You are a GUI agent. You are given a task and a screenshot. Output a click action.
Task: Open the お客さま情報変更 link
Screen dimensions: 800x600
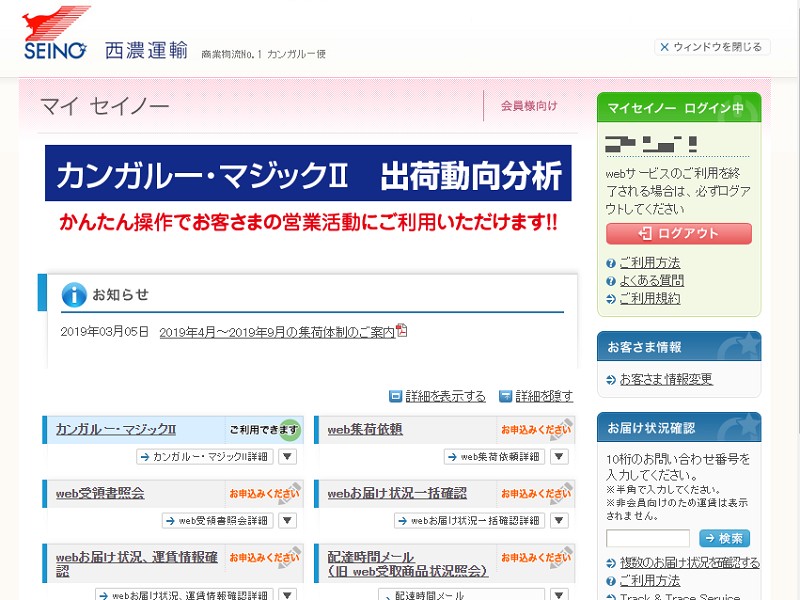[666, 379]
